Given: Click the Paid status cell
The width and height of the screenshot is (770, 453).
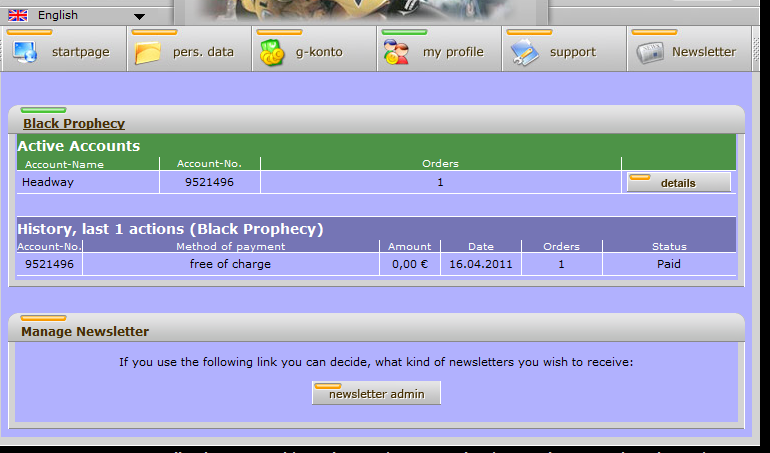Looking at the screenshot, I should tap(669, 264).
